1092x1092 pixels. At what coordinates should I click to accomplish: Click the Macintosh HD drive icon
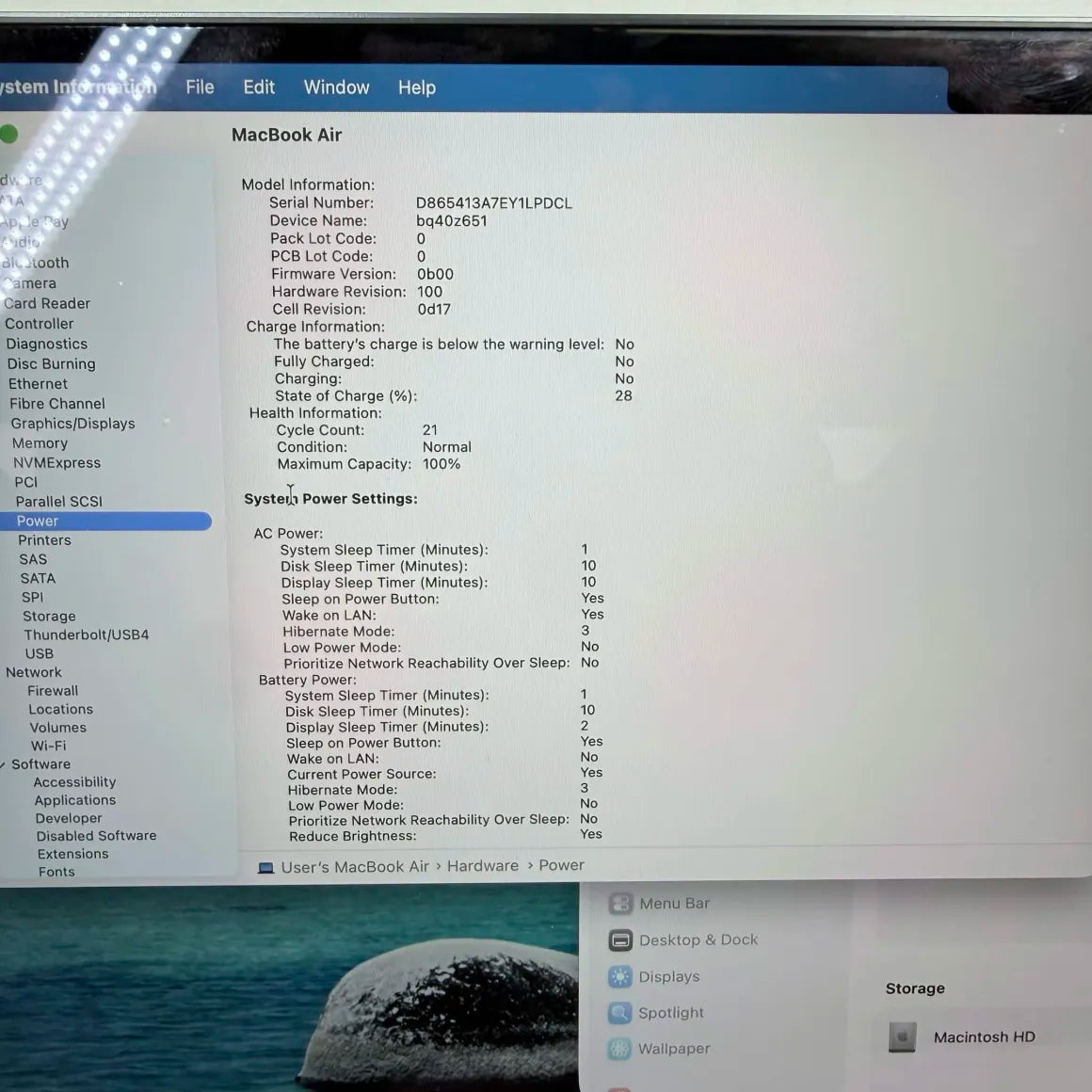tap(902, 1037)
